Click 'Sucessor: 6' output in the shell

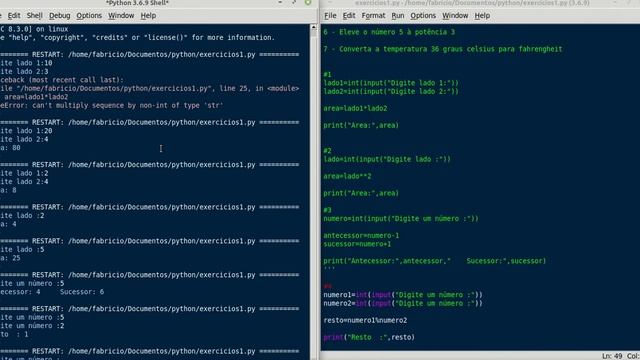point(82,292)
